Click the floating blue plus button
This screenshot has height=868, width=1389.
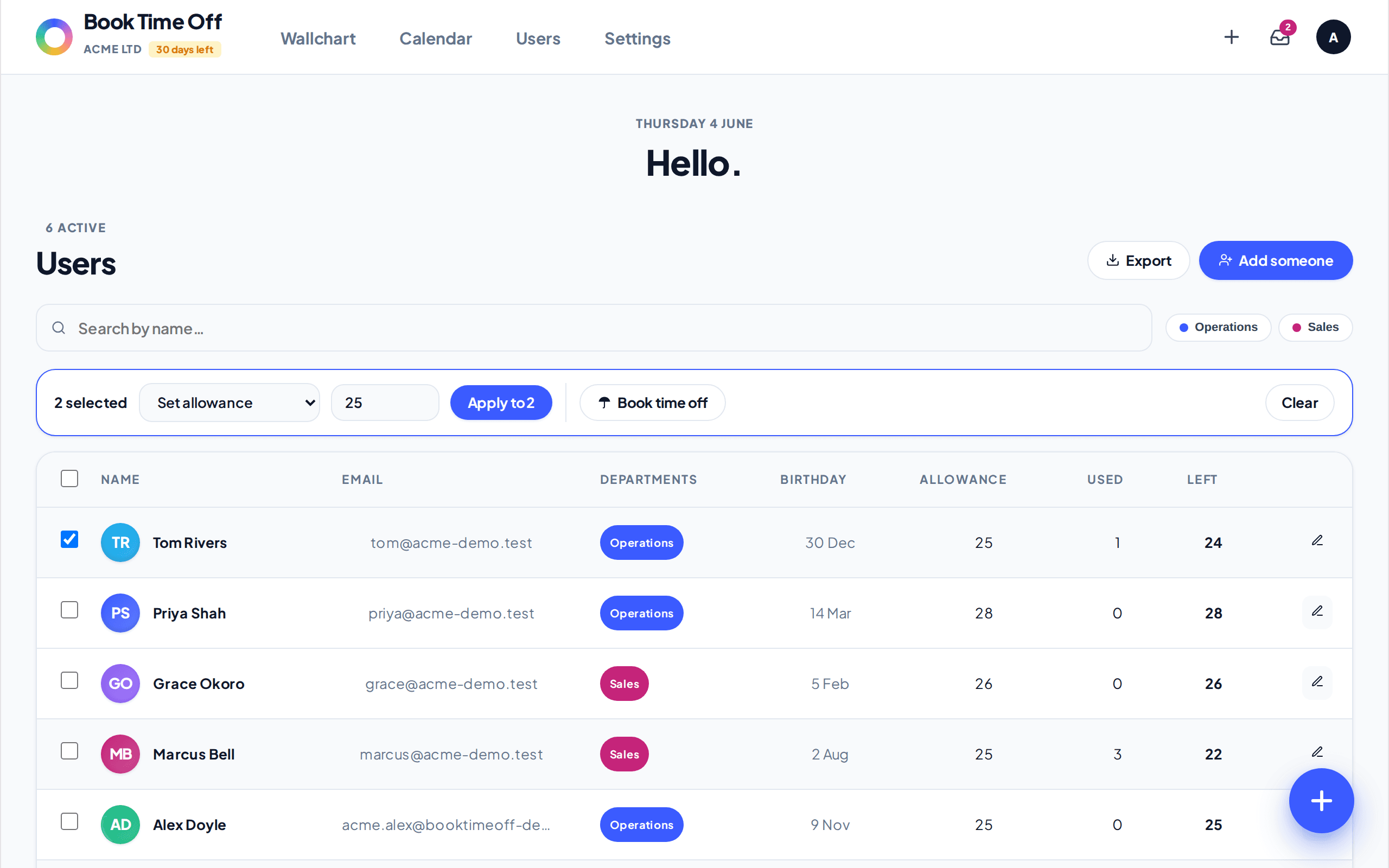[x=1321, y=801]
